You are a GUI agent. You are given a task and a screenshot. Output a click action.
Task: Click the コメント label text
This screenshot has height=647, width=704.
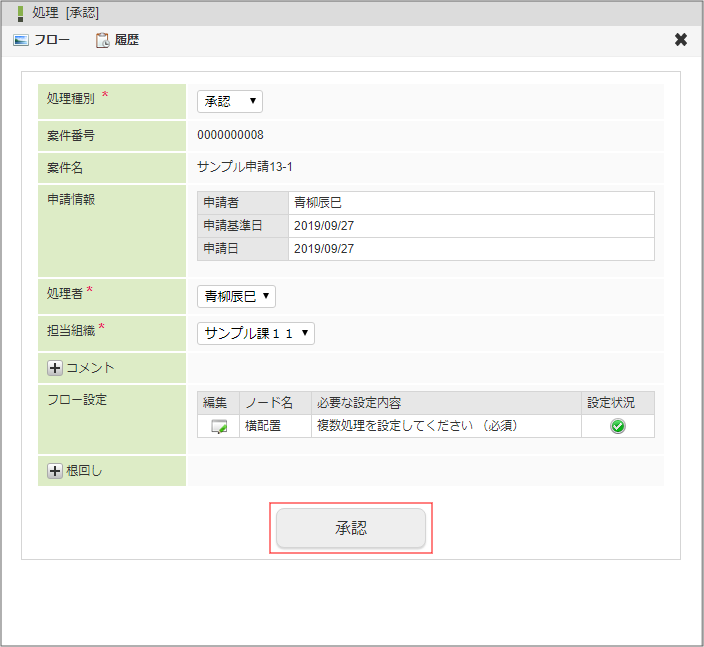[x=90, y=368]
